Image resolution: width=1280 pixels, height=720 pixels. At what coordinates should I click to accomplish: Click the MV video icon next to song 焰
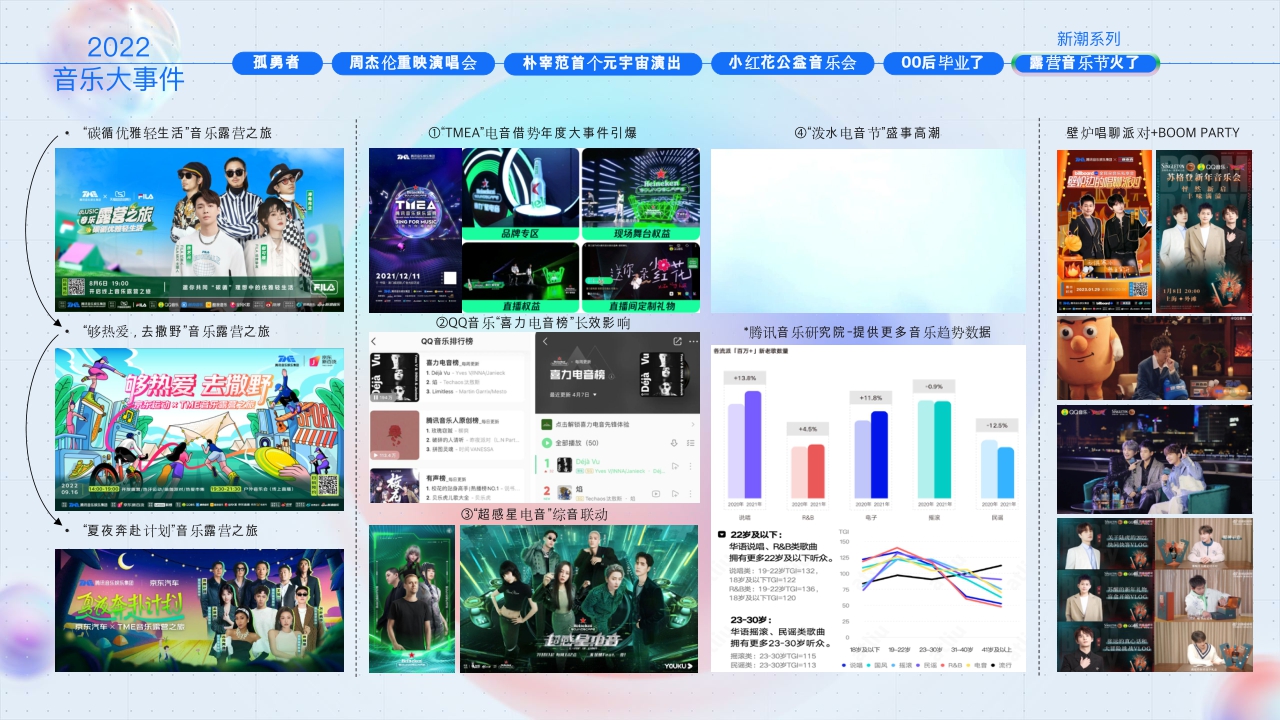[x=656, y=494]
